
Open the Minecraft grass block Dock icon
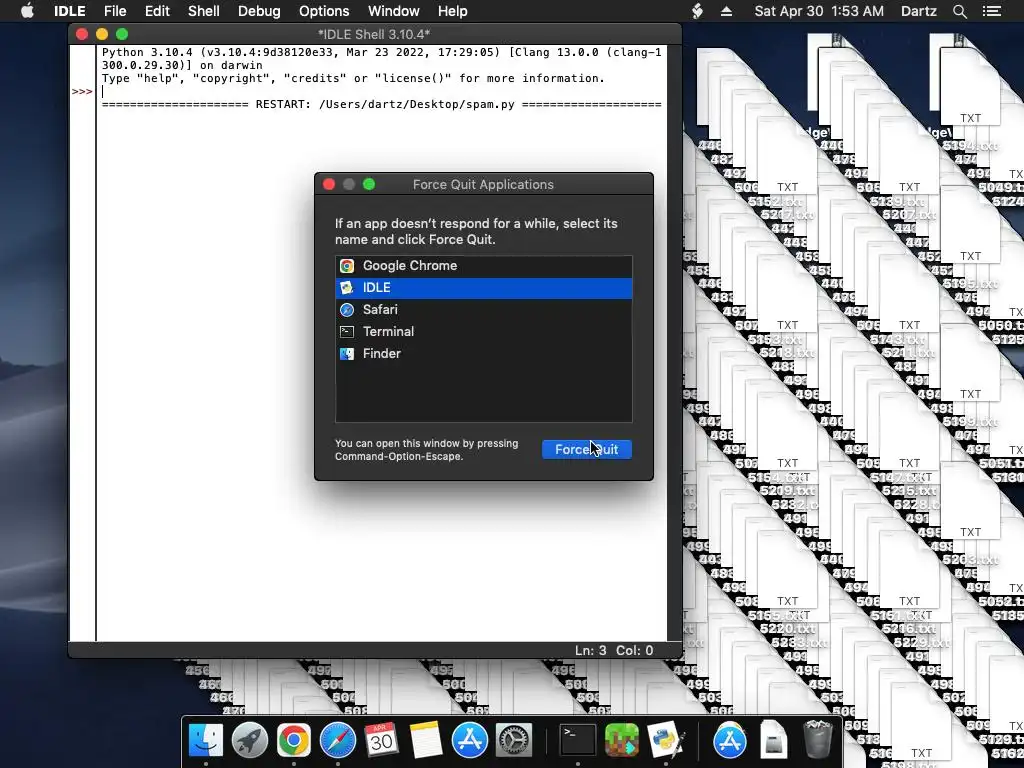(622, 741)
